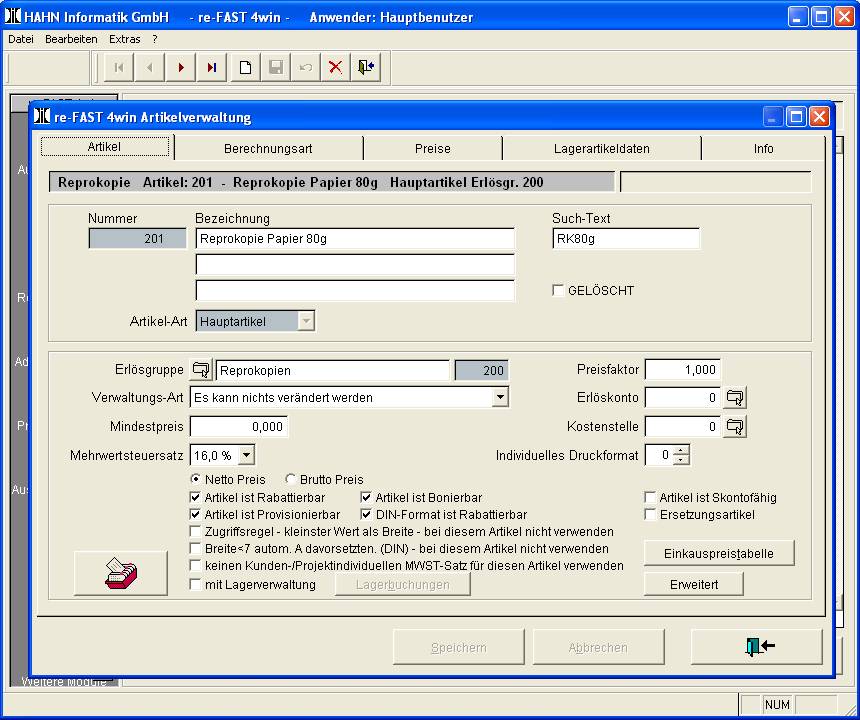The width and height of the screenshot is (860, 720).
Task: Click the red card file icon button
Action: (x=121, y=573)
